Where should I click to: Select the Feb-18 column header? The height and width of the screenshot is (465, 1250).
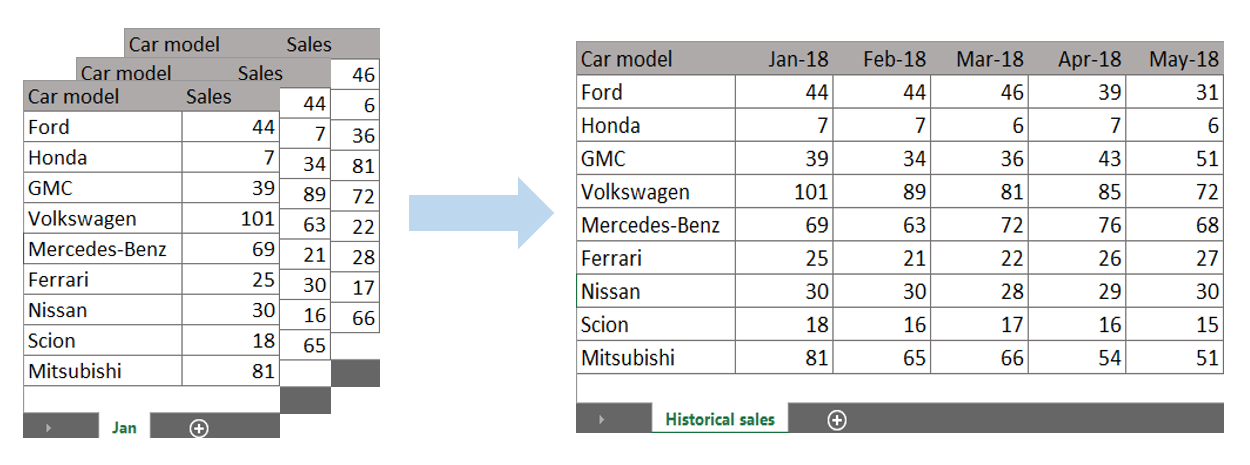click(882, 59)
